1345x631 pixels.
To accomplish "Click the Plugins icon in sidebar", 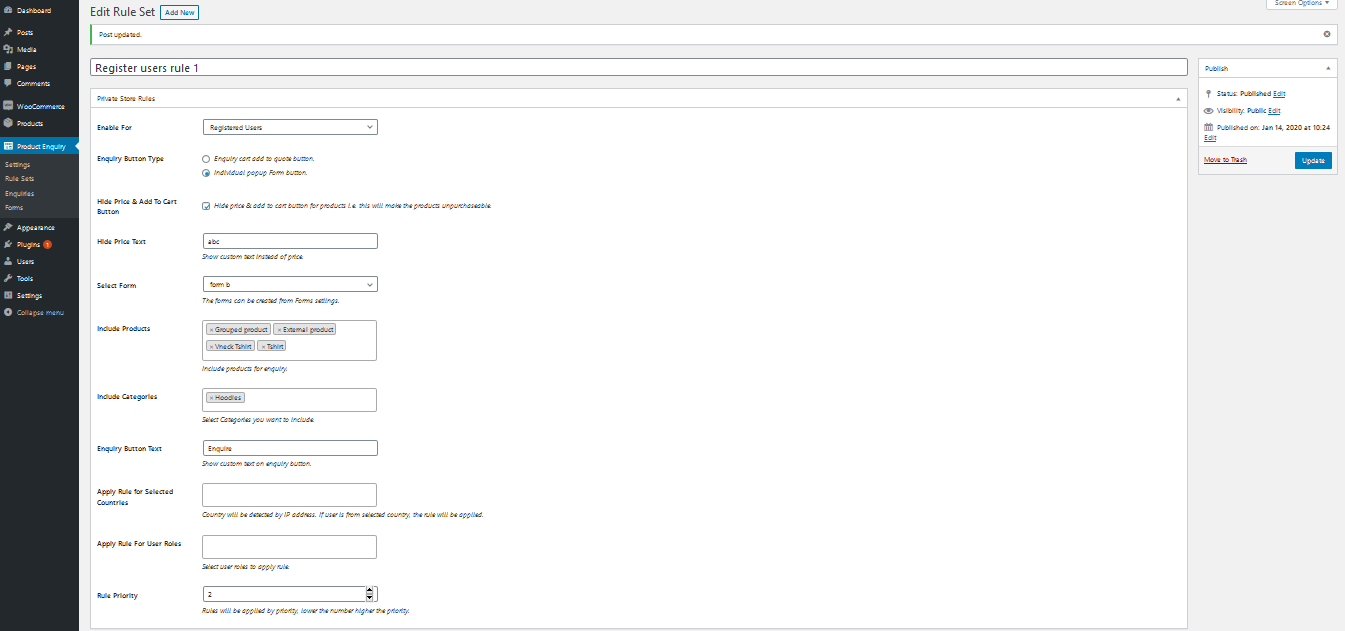I will pos(8,244).
